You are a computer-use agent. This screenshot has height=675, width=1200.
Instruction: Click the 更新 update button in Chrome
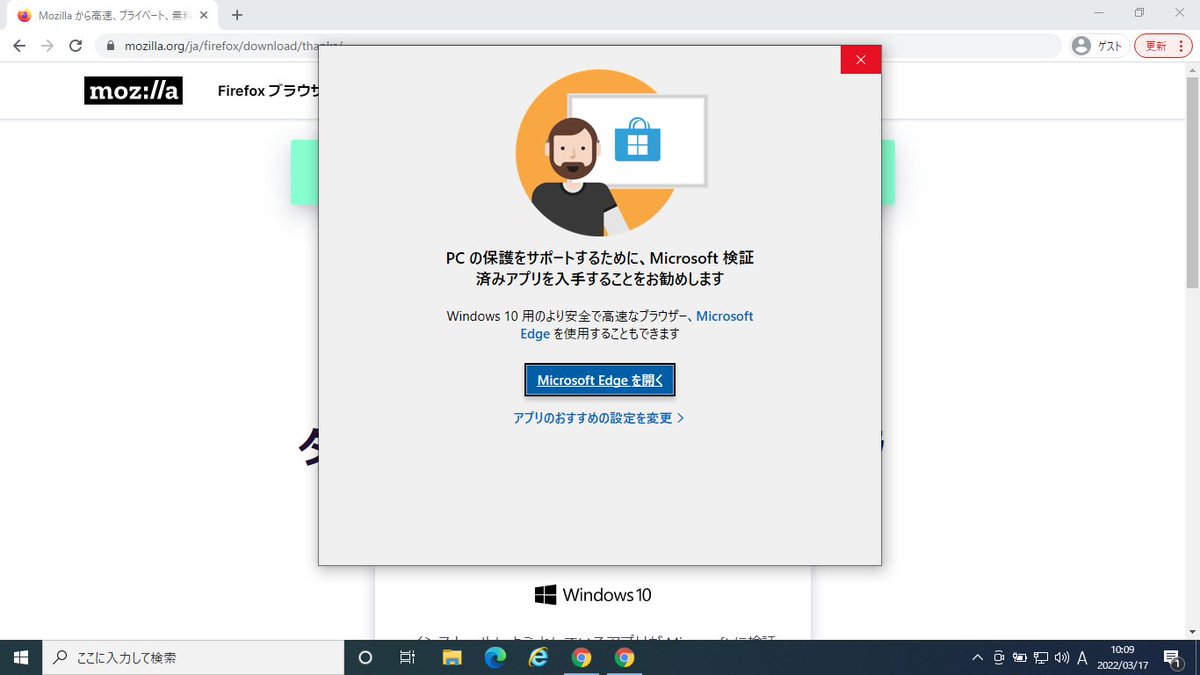(1164, 46)
